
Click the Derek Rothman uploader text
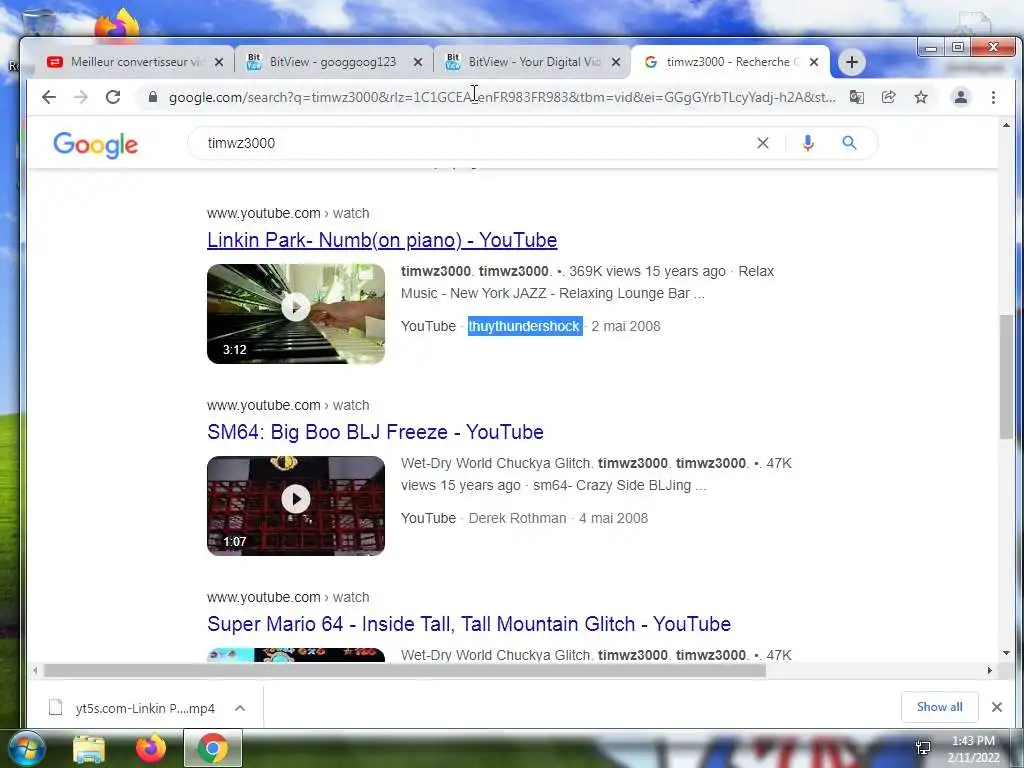click(x=517, y=519)
